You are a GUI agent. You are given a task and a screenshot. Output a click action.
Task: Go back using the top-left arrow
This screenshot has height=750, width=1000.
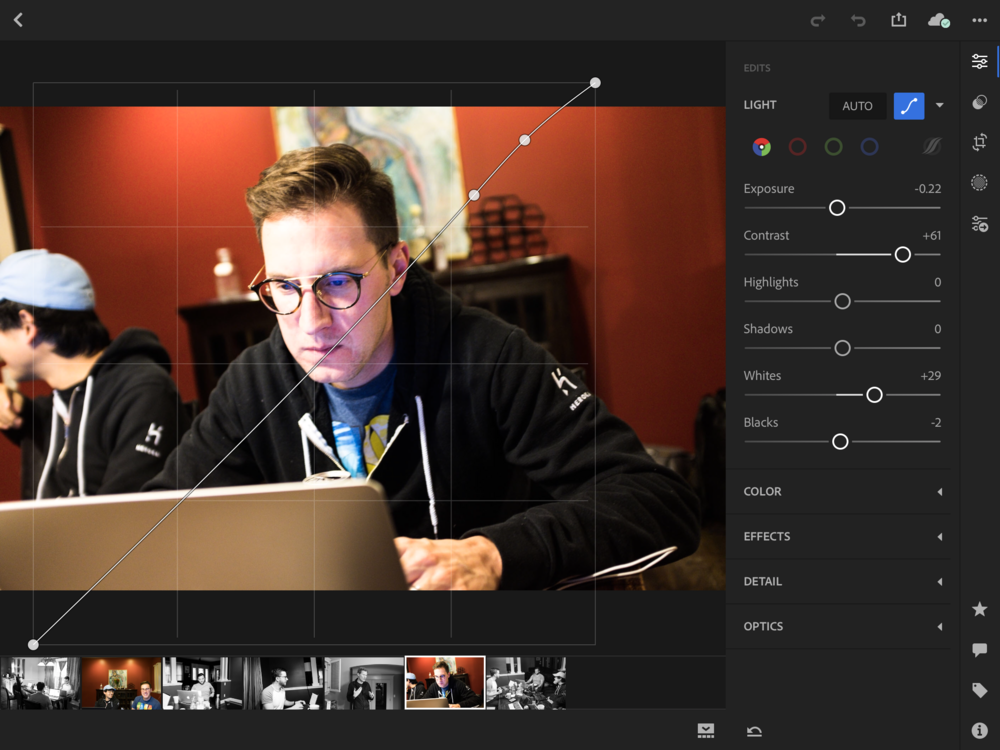[x=18, y=20]
